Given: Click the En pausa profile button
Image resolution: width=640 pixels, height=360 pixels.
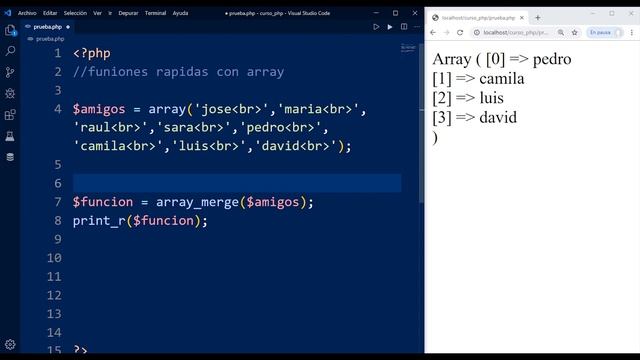Looking at the screenshot, I should (x=605, y=32).
